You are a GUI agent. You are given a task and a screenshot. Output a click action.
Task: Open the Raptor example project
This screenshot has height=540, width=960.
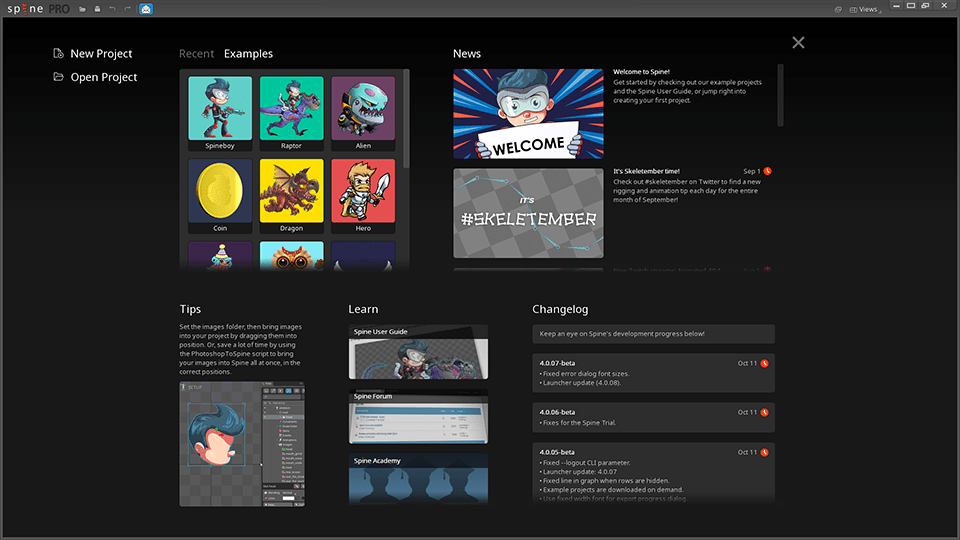291,113
